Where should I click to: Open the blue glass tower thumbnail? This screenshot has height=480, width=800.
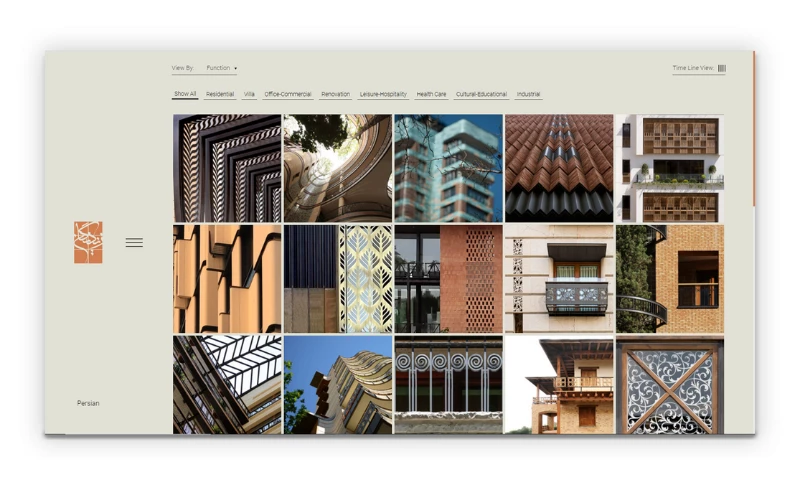448,168
